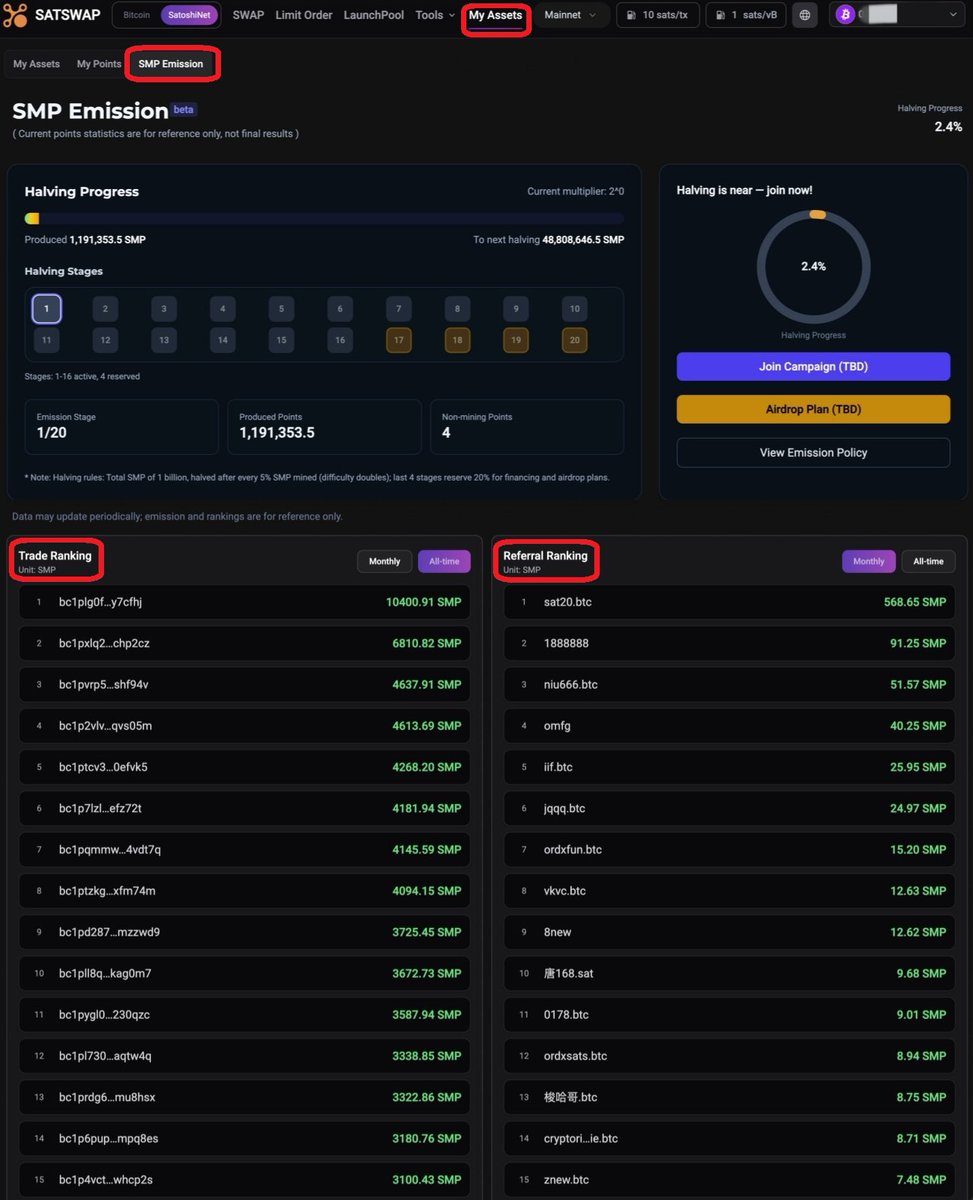Open My Assets in top navigation
The width and height of the screenshot is (973, 1200).
point(495,15)
